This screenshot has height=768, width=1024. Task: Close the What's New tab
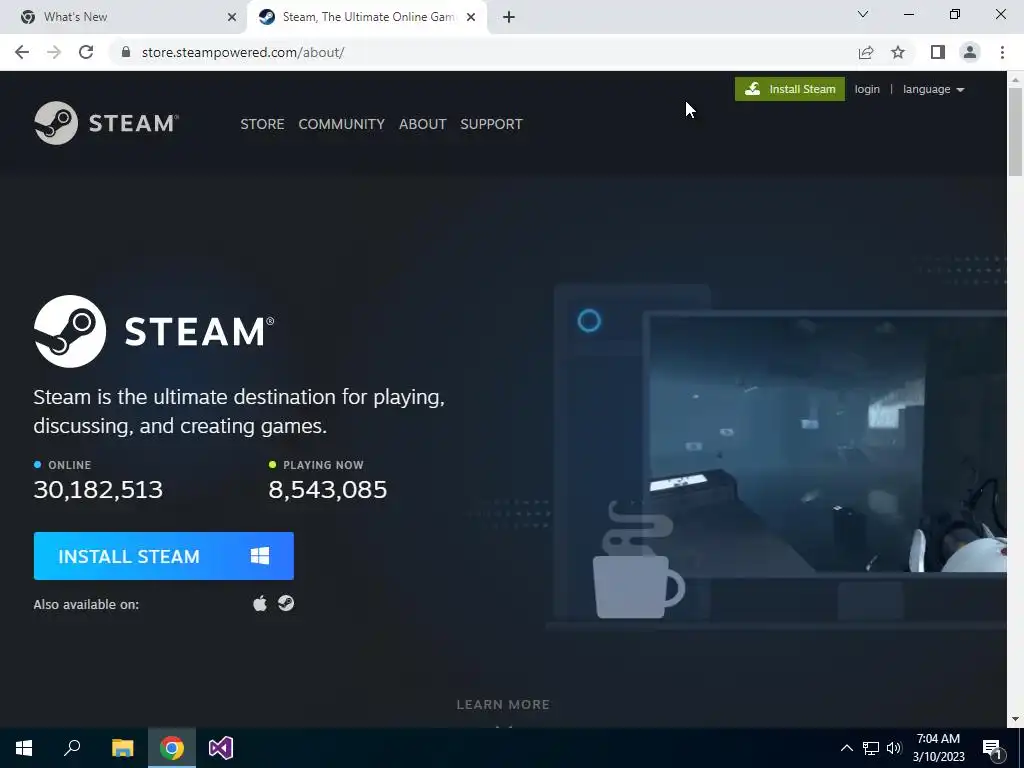[x=232, y=17]
